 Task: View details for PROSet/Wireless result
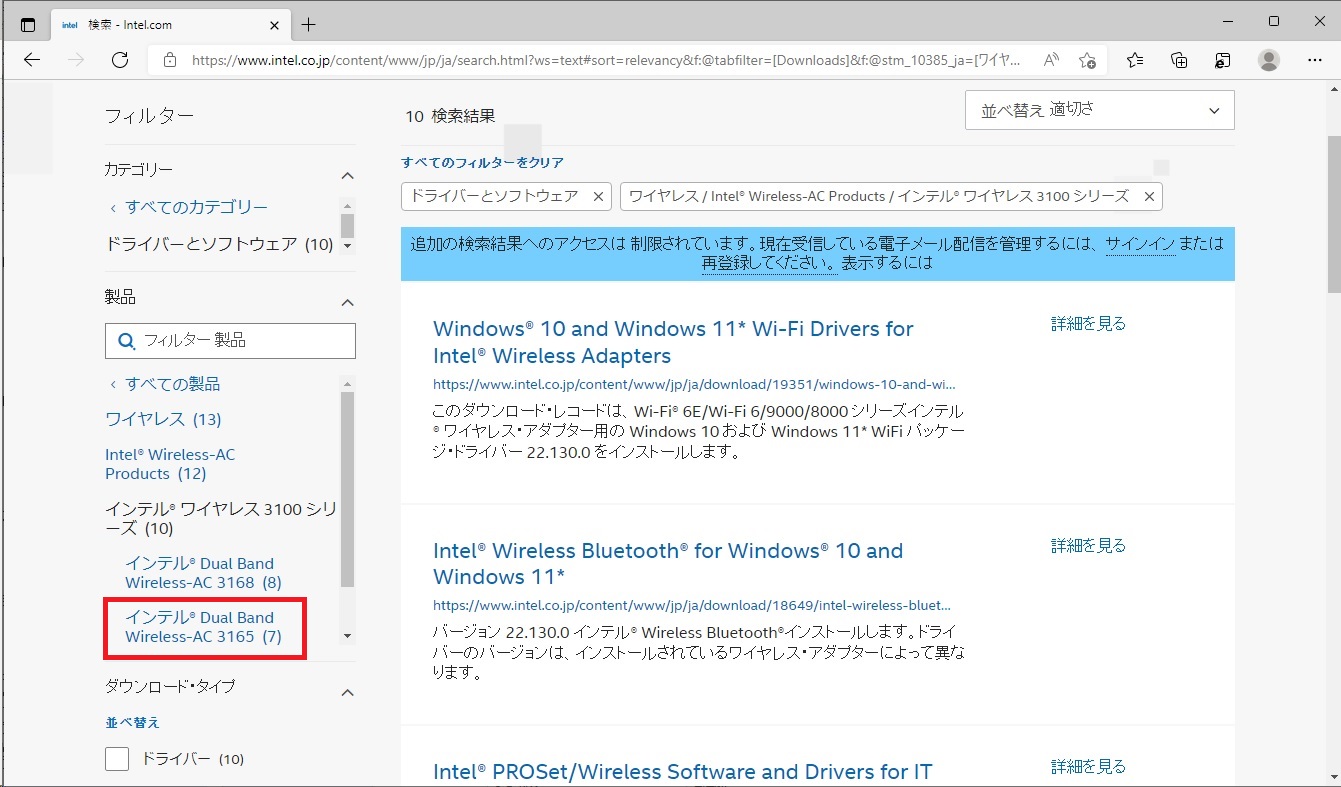(1088, 767)
